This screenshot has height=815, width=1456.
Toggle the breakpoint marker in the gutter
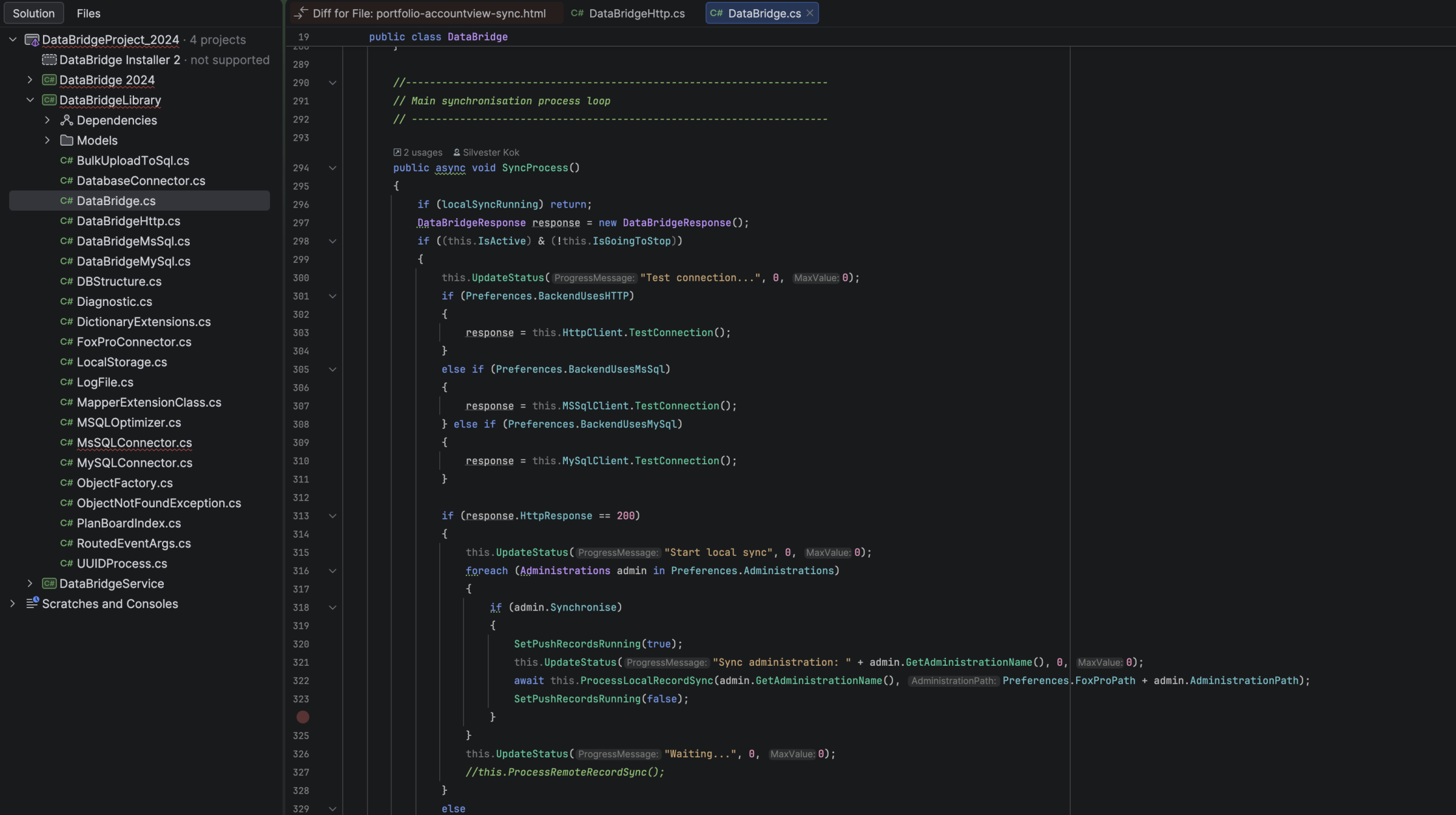point(303,717)
